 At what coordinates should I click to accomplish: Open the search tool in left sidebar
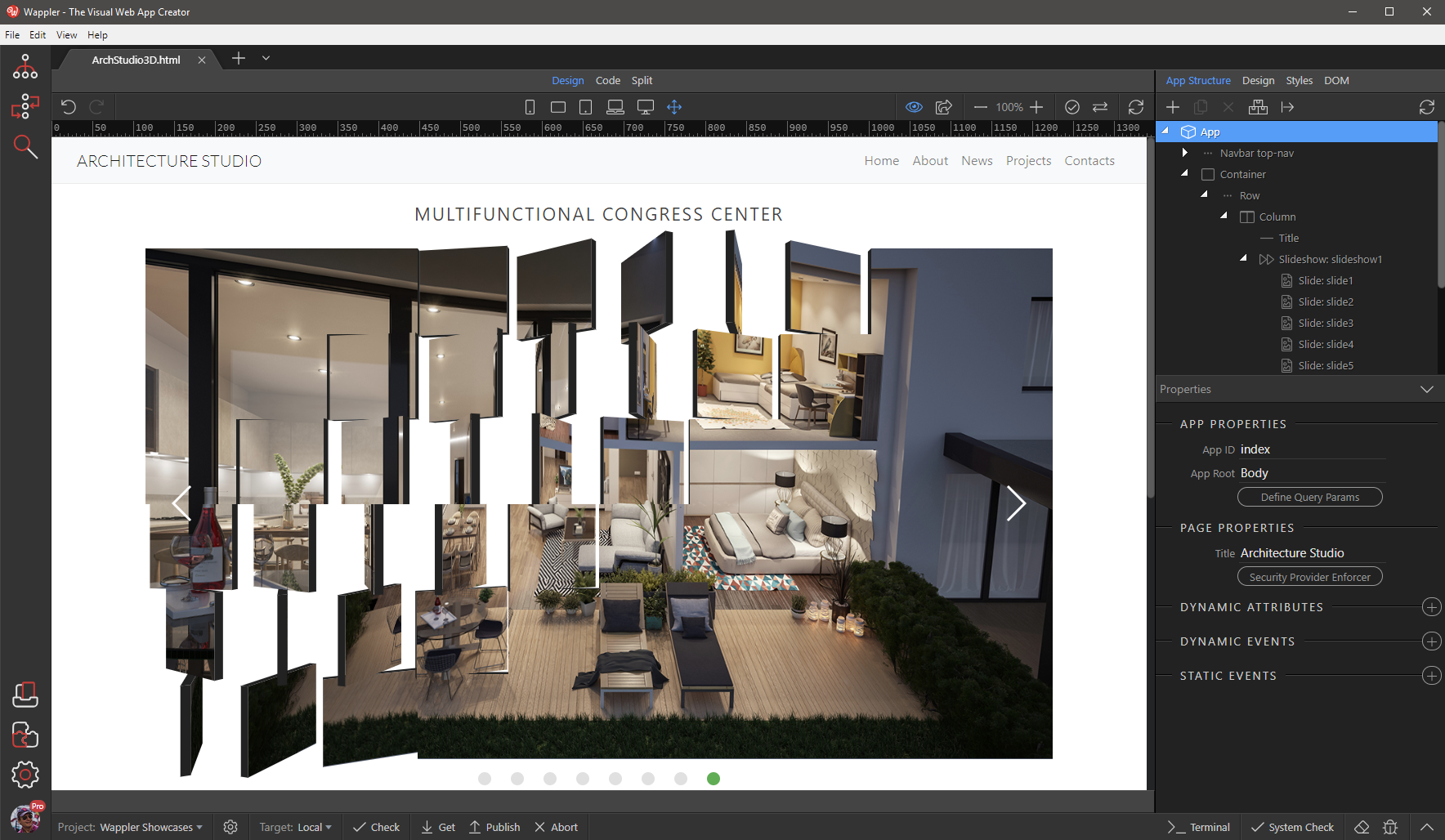pyautogui.click(x=25, y=146)
